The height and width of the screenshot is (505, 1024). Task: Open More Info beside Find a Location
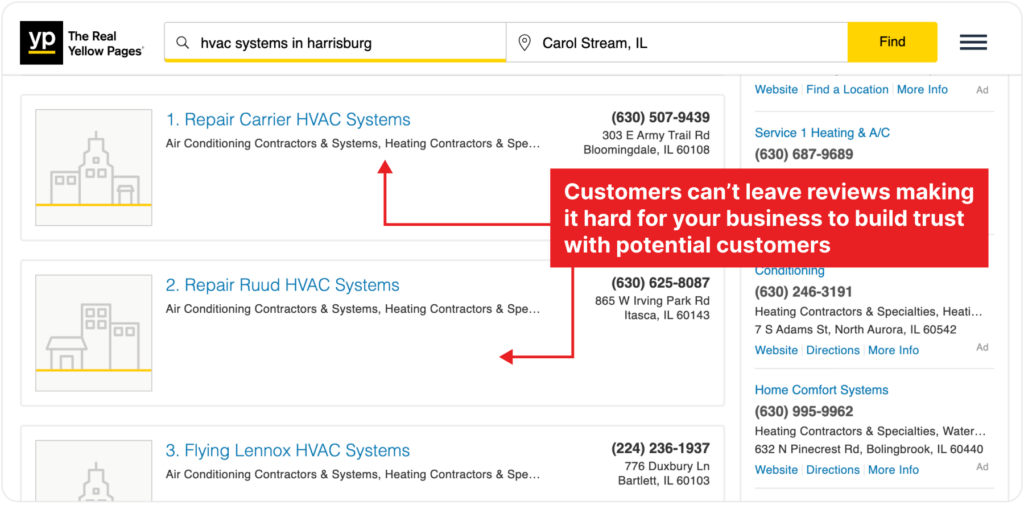(922, 90)
